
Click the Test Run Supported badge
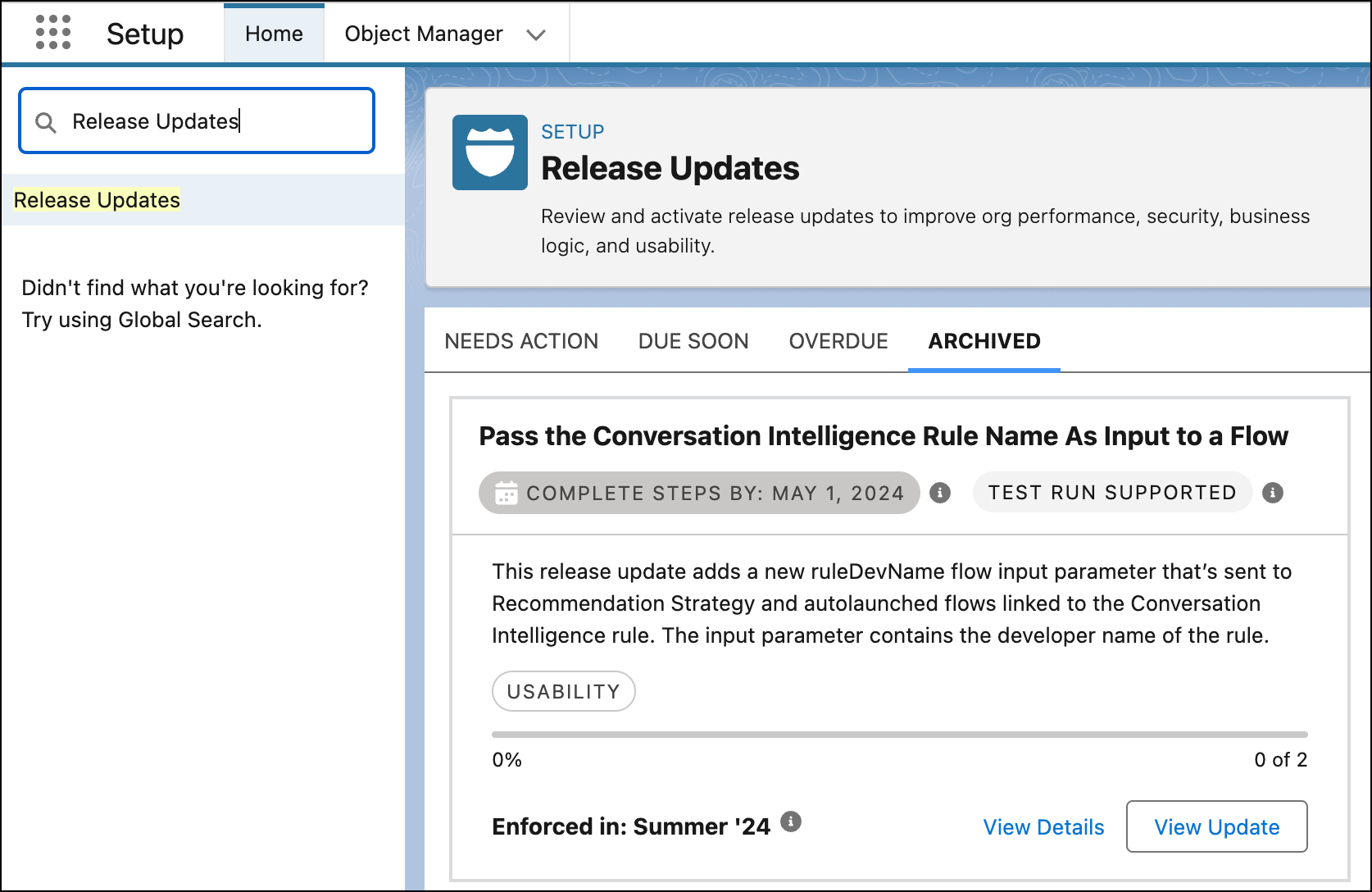click(1112, 493)
